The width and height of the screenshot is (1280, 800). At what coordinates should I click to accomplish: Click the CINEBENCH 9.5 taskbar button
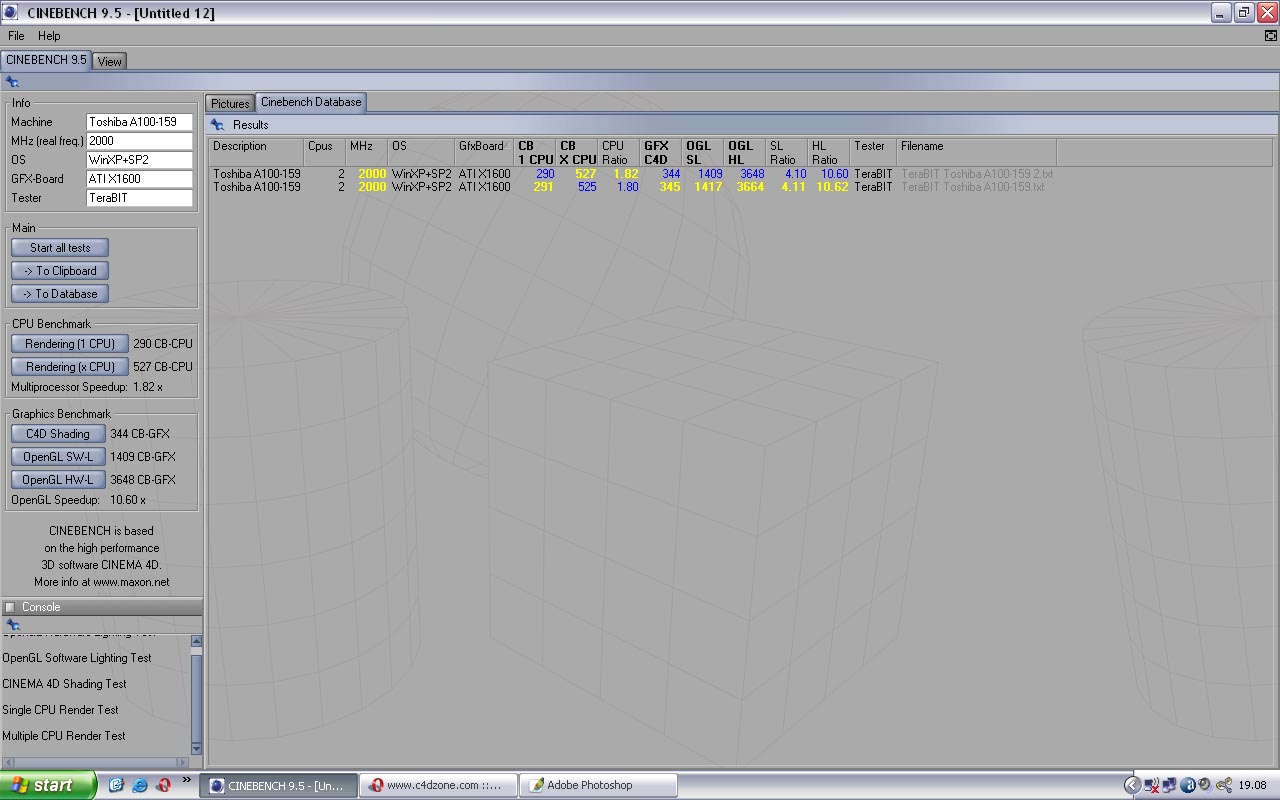[278, 785]
